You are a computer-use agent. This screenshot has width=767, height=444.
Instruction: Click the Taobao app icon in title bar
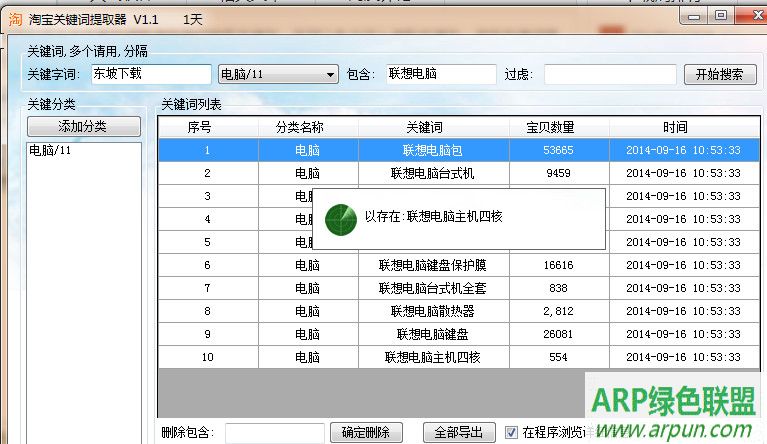click(x=15, y=20)
